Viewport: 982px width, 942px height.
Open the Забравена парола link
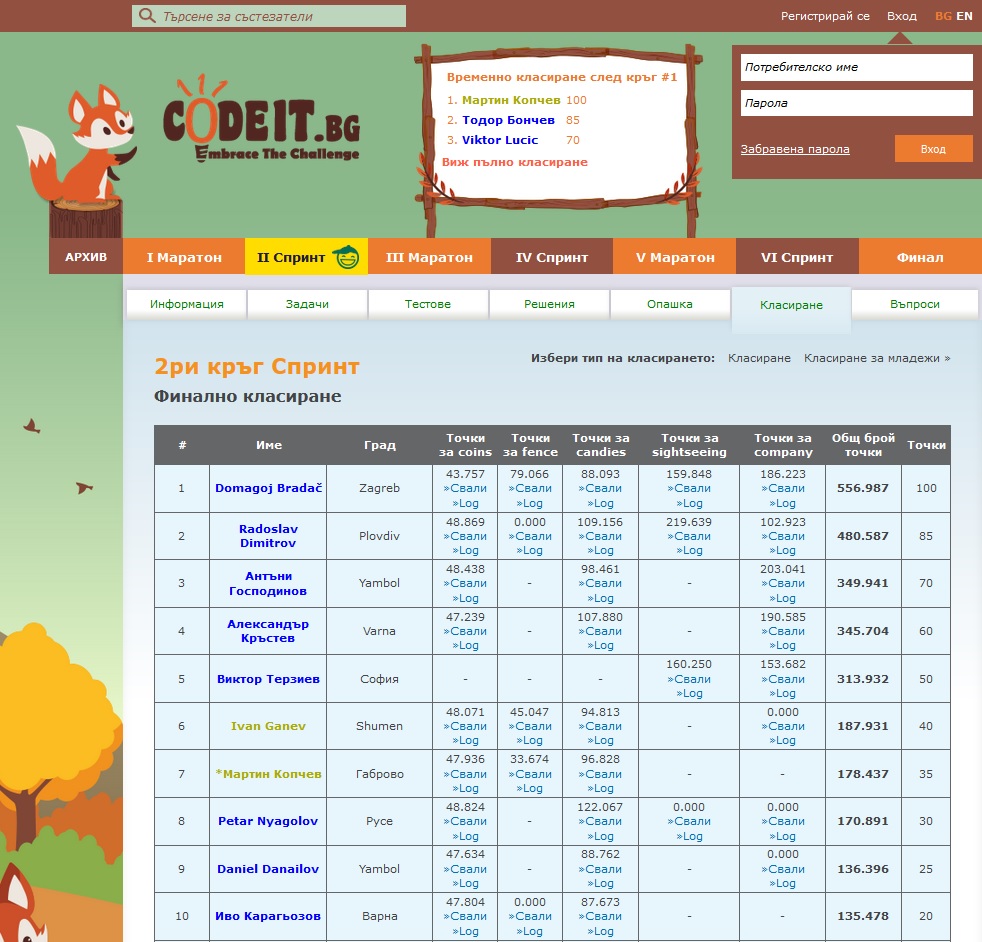pyautogui.click(x=795, y=149)
